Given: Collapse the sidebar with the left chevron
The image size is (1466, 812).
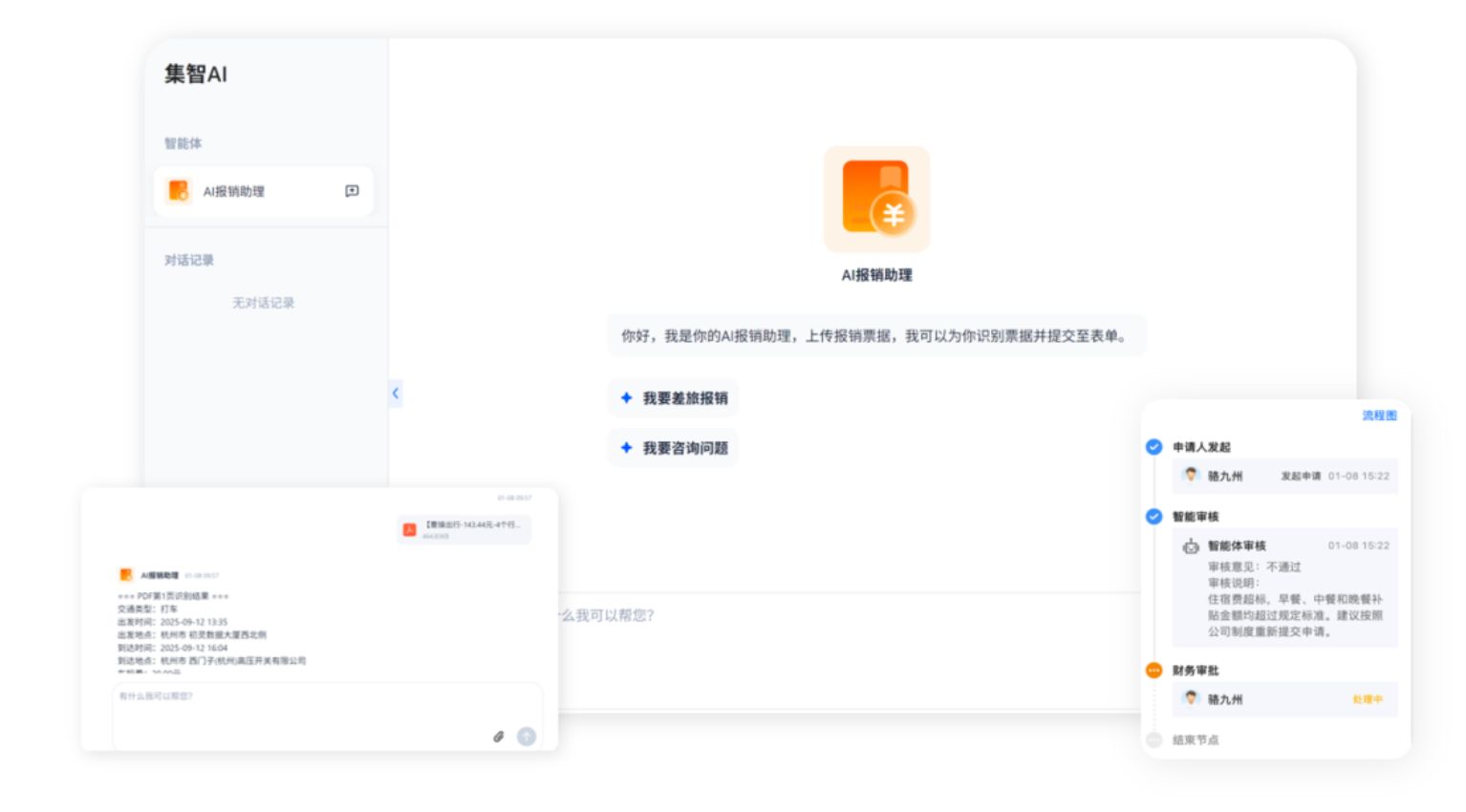Looking at the screenshot, I should tap(396, 394).
